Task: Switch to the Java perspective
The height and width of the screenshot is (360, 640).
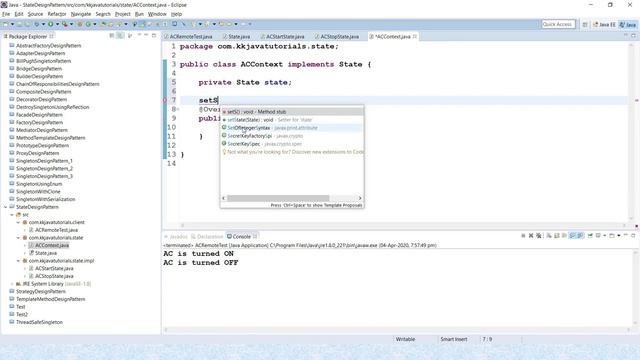Action: [x=628, y=24]
